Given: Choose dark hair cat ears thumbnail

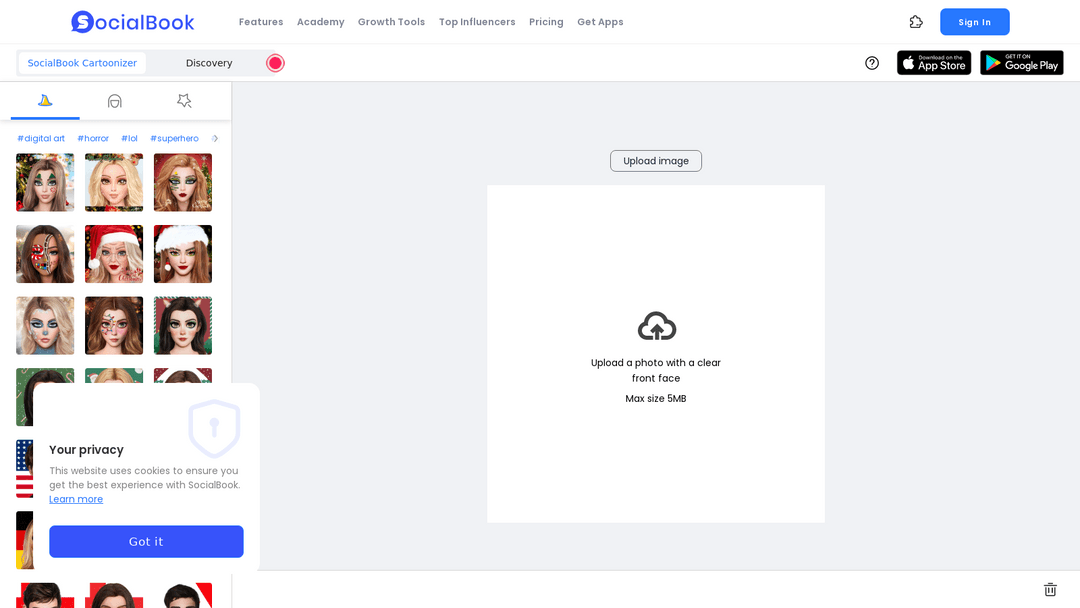Looking at the screenshot, I should pos(183,326).
